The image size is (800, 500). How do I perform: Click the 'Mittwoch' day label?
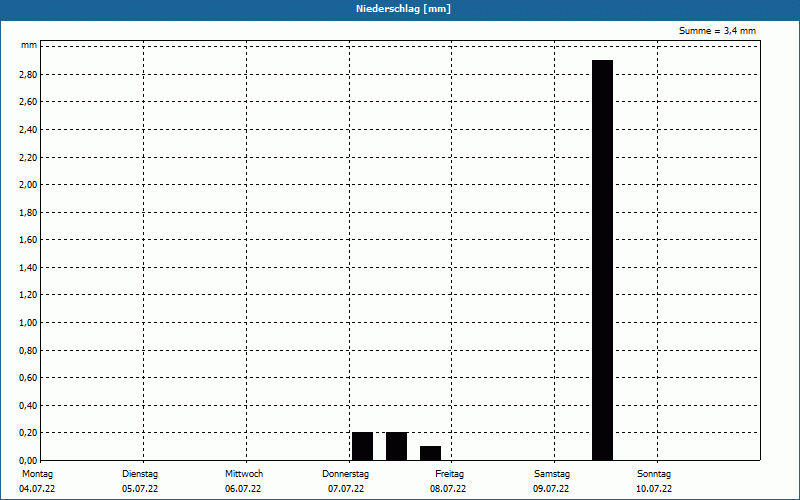(x=244, y=474)
